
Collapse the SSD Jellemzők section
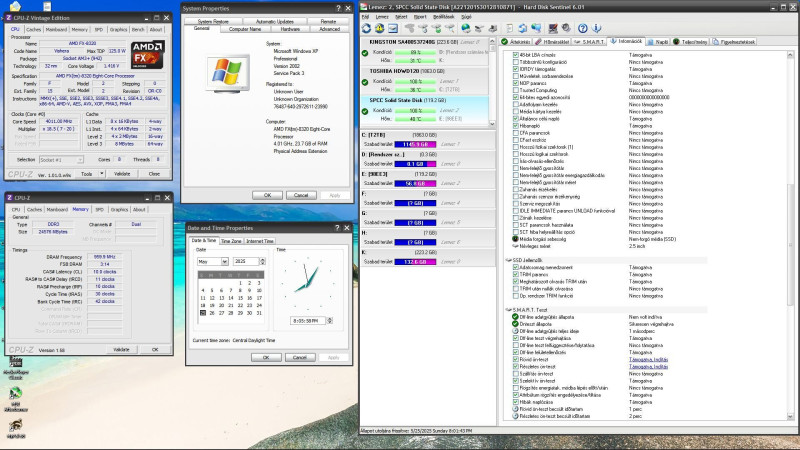pos(508,260)
